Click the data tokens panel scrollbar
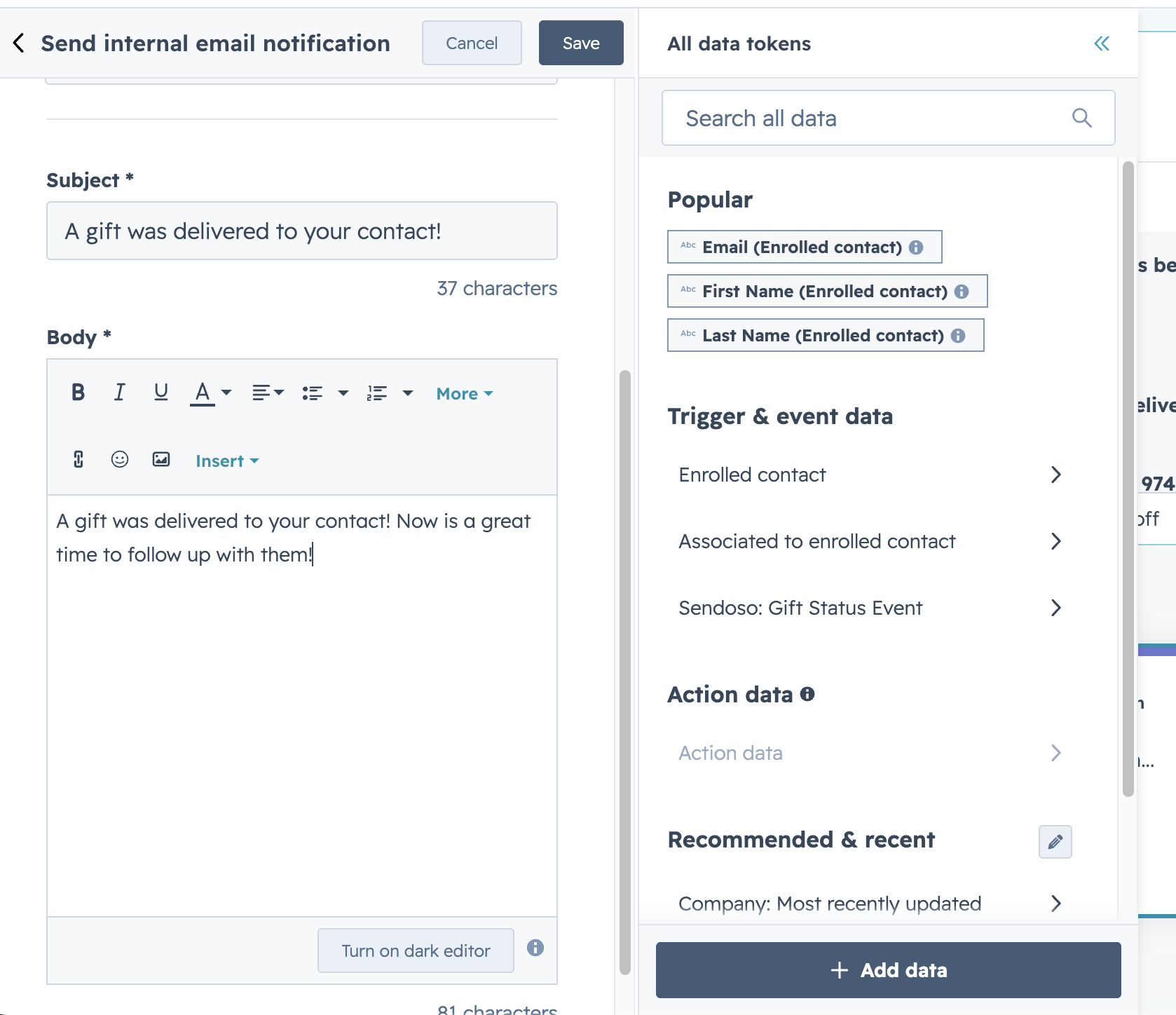This screenshot has height=1015, width=1176. pos(1128,479)
